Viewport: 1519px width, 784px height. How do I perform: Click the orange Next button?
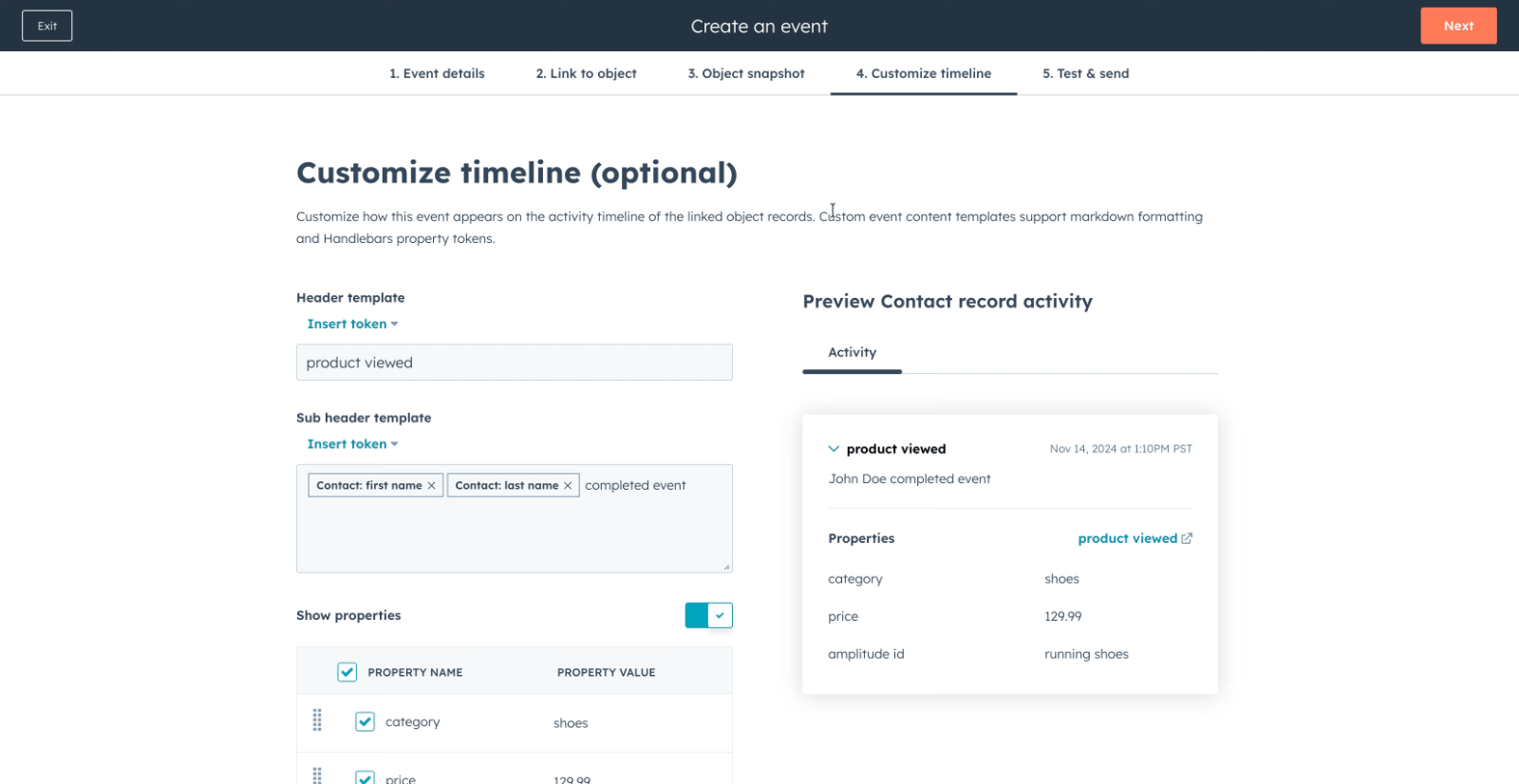(1458, 26)
